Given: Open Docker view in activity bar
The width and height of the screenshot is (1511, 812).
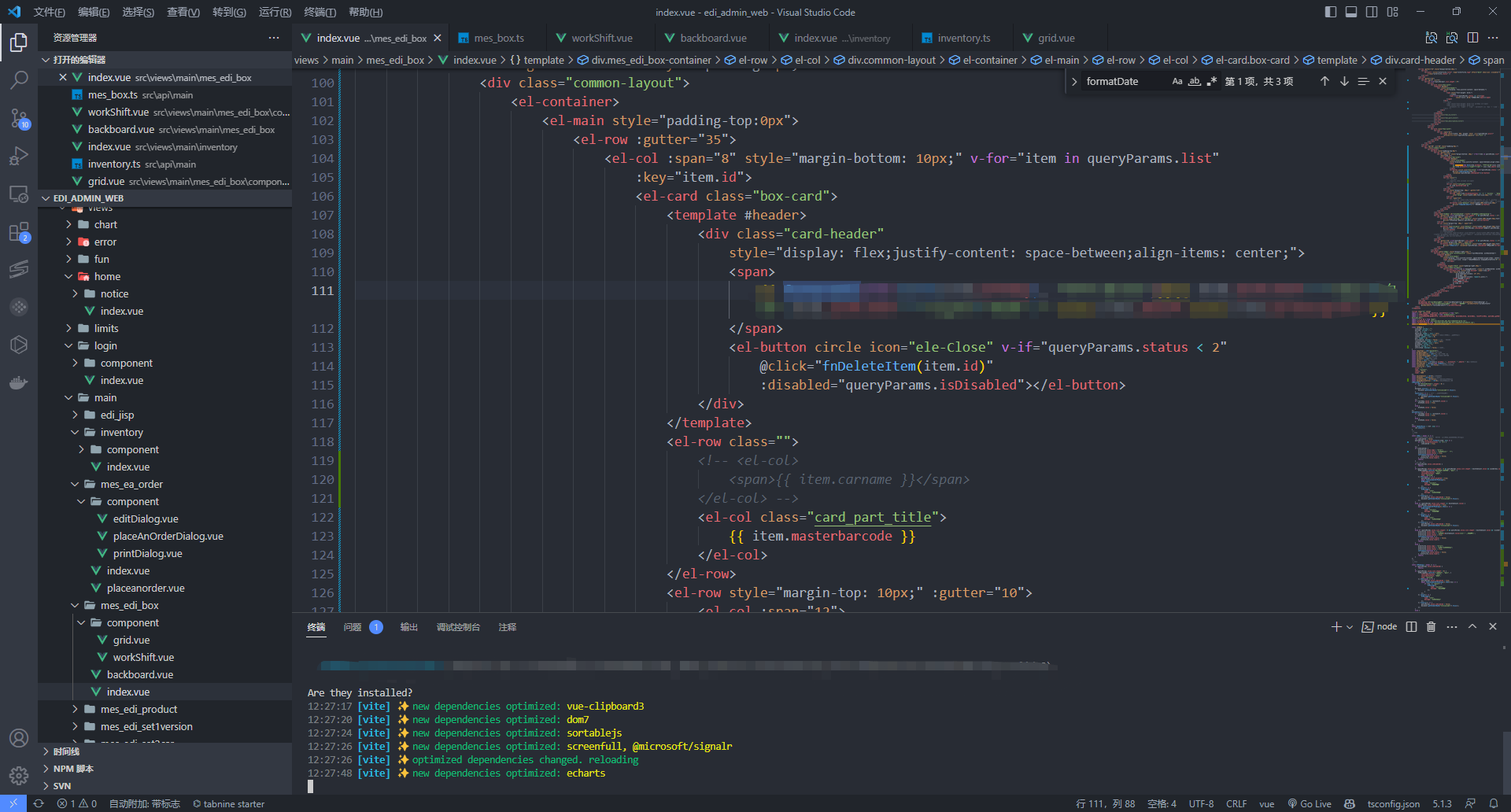Looking at the screenshot, I should (19, 383).
